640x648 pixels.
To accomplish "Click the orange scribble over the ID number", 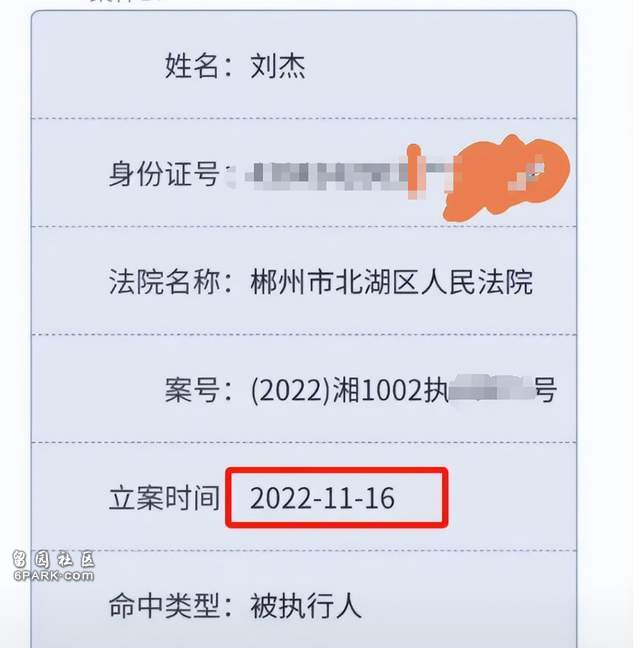I will point(507,177).
